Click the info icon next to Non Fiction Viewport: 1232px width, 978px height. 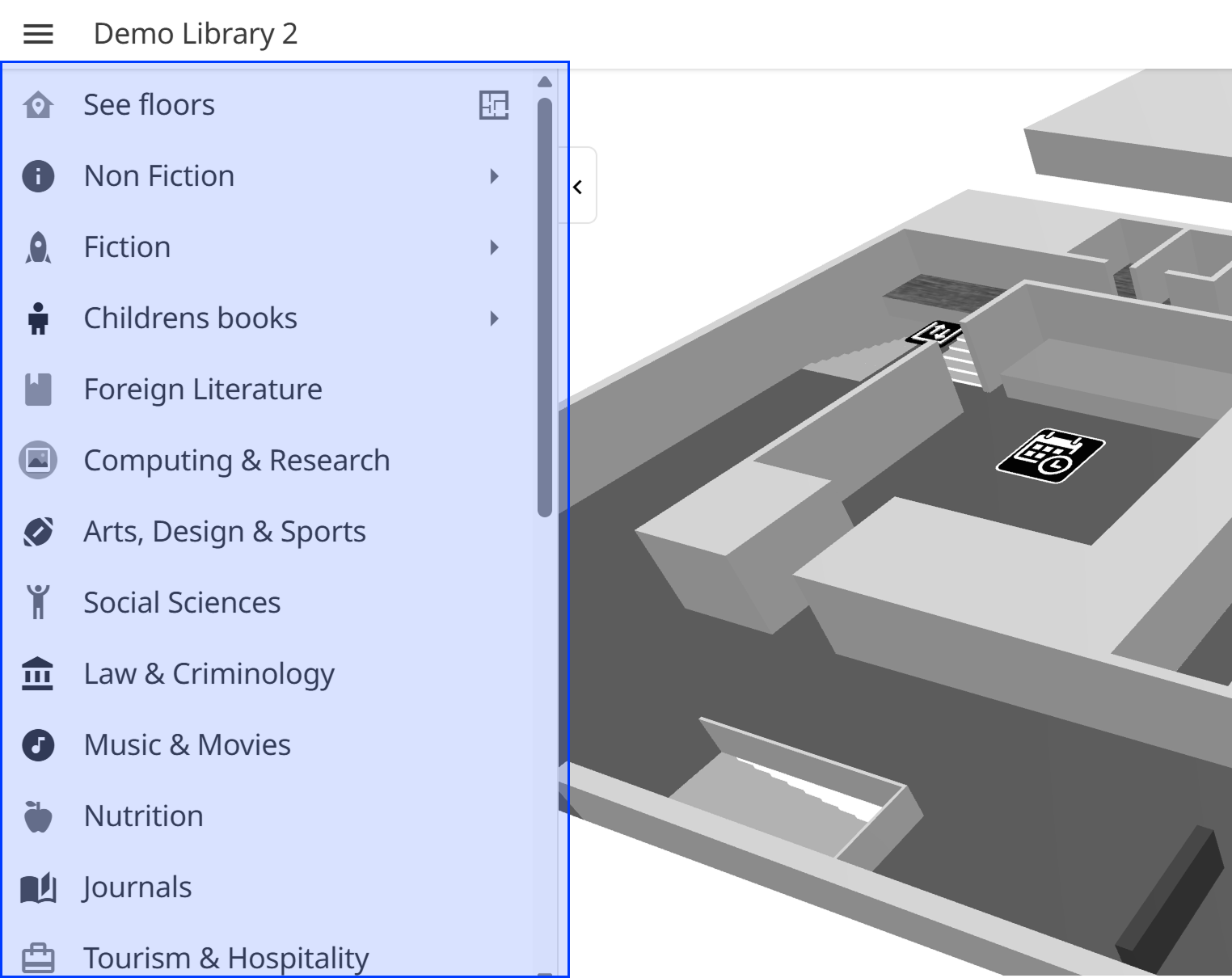click(x=38, y=176)
